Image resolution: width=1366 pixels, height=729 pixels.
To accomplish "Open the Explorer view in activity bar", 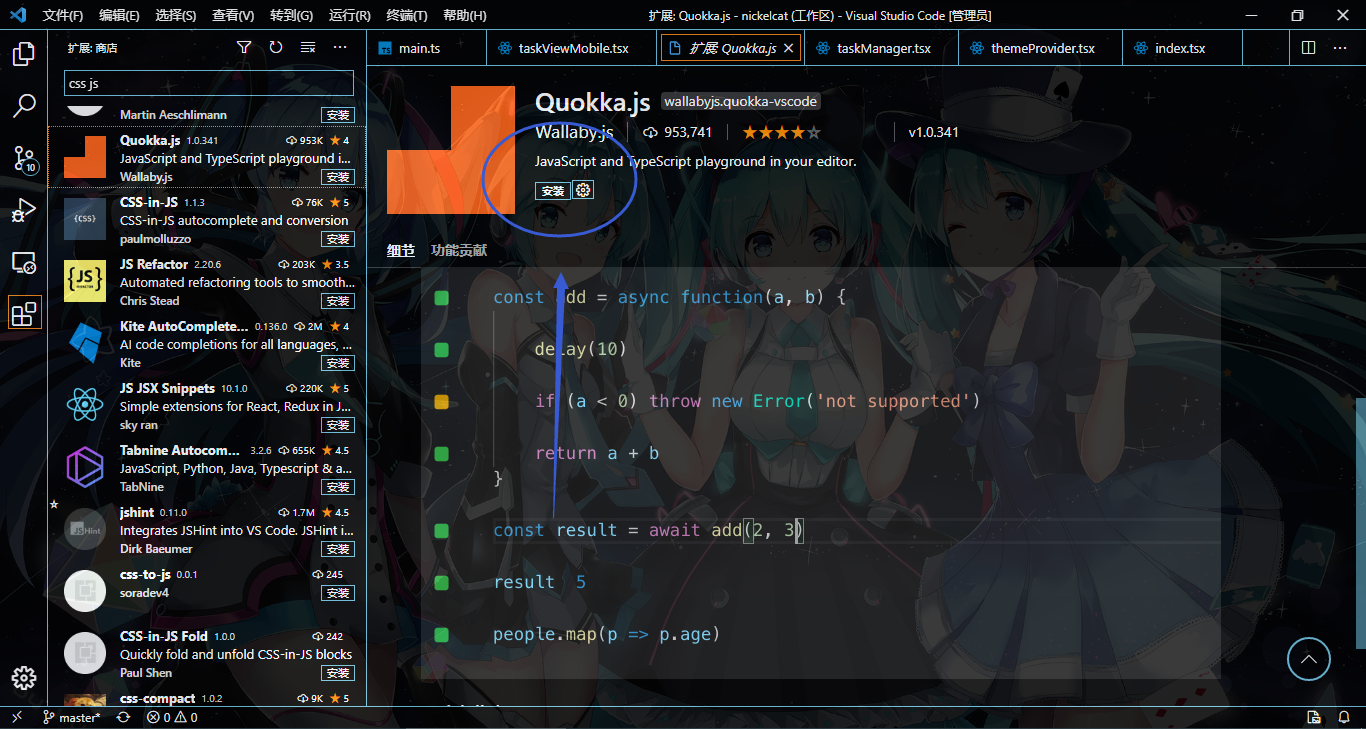I will 23,53.
